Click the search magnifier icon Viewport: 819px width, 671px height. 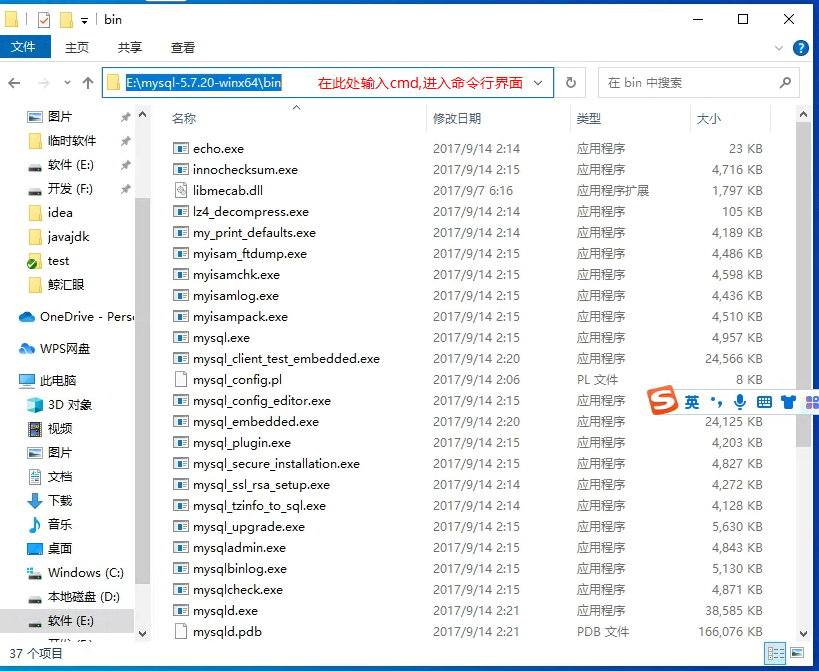tap(785, 83)
